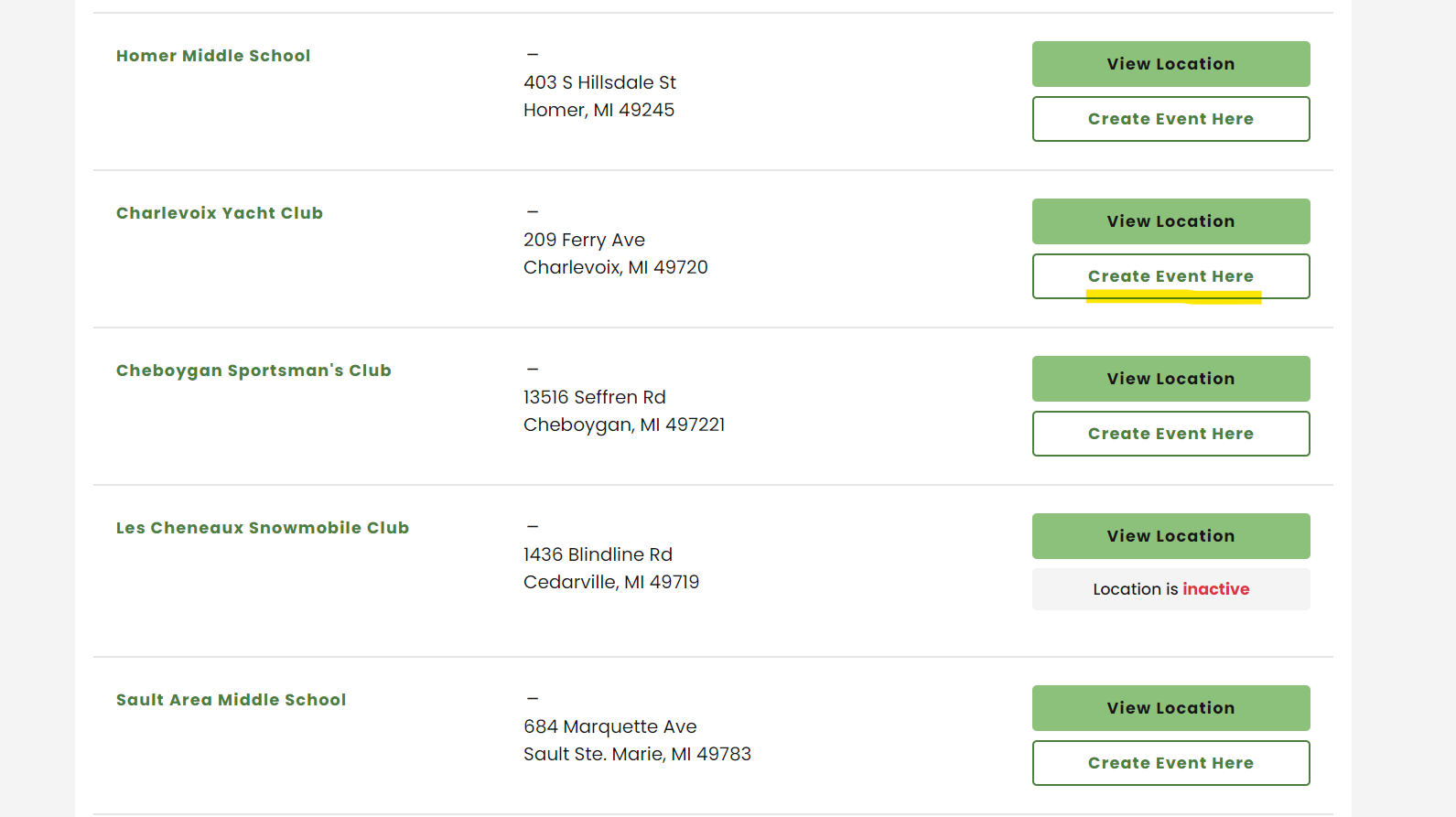Open the Charlevoix Yacht Club link
This screenshot has width=1456, height=817.
pyautogui.click(x=220, y=213)
